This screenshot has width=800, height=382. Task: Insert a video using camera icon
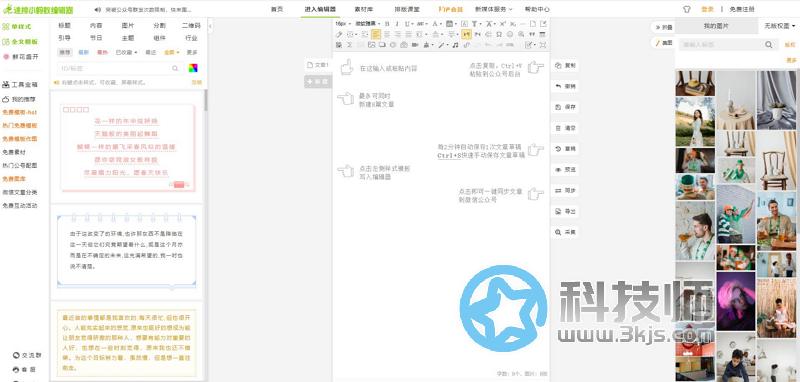point(415,45)
